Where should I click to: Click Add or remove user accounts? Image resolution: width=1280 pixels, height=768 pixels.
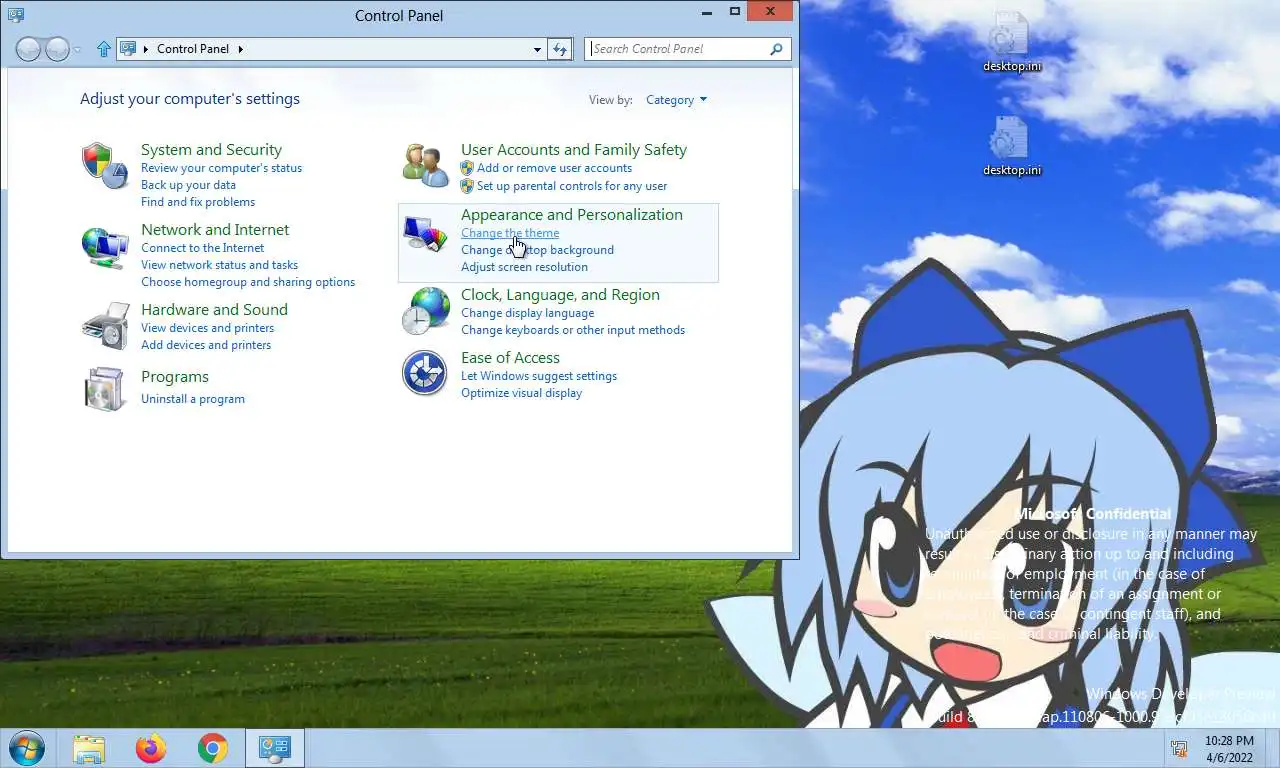coord(554,168)
